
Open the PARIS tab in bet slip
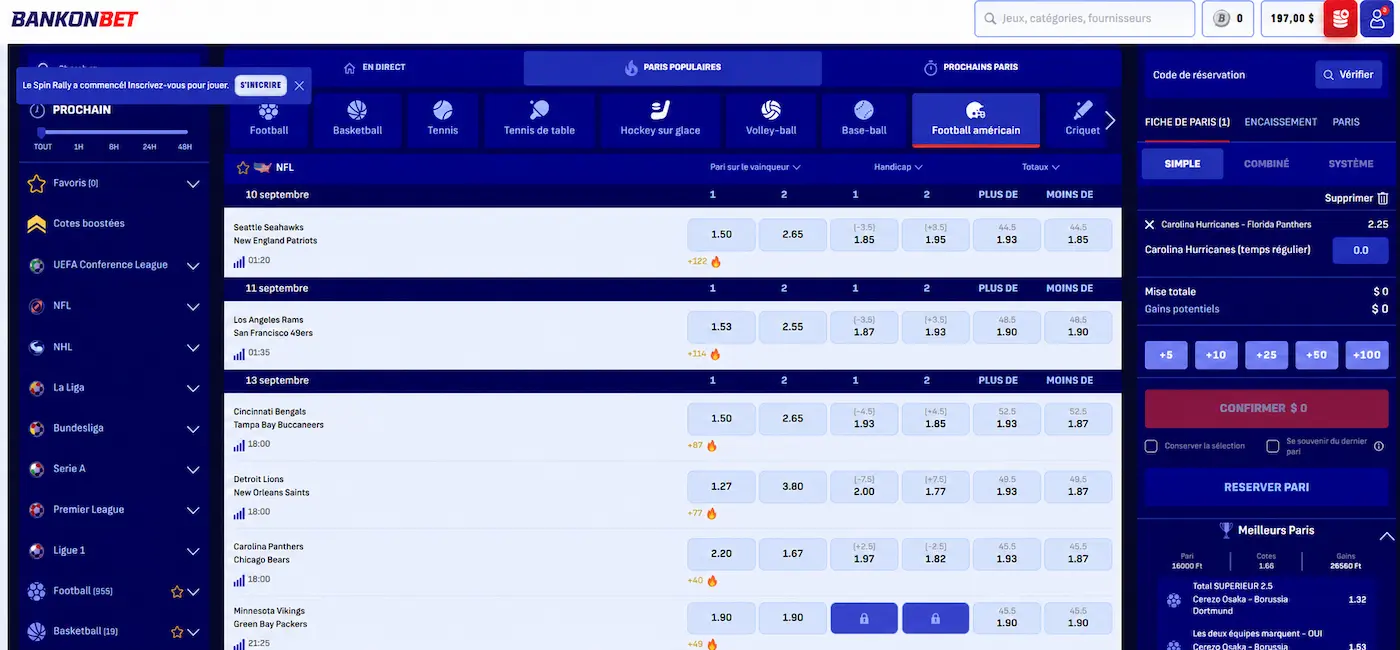(x=1346, y=122)
